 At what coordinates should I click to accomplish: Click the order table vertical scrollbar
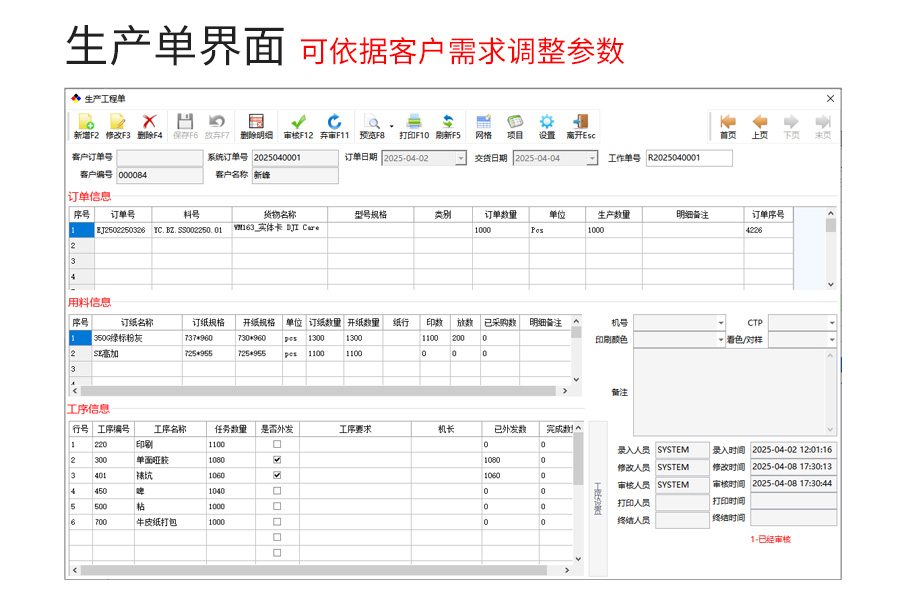coord(831,249)
